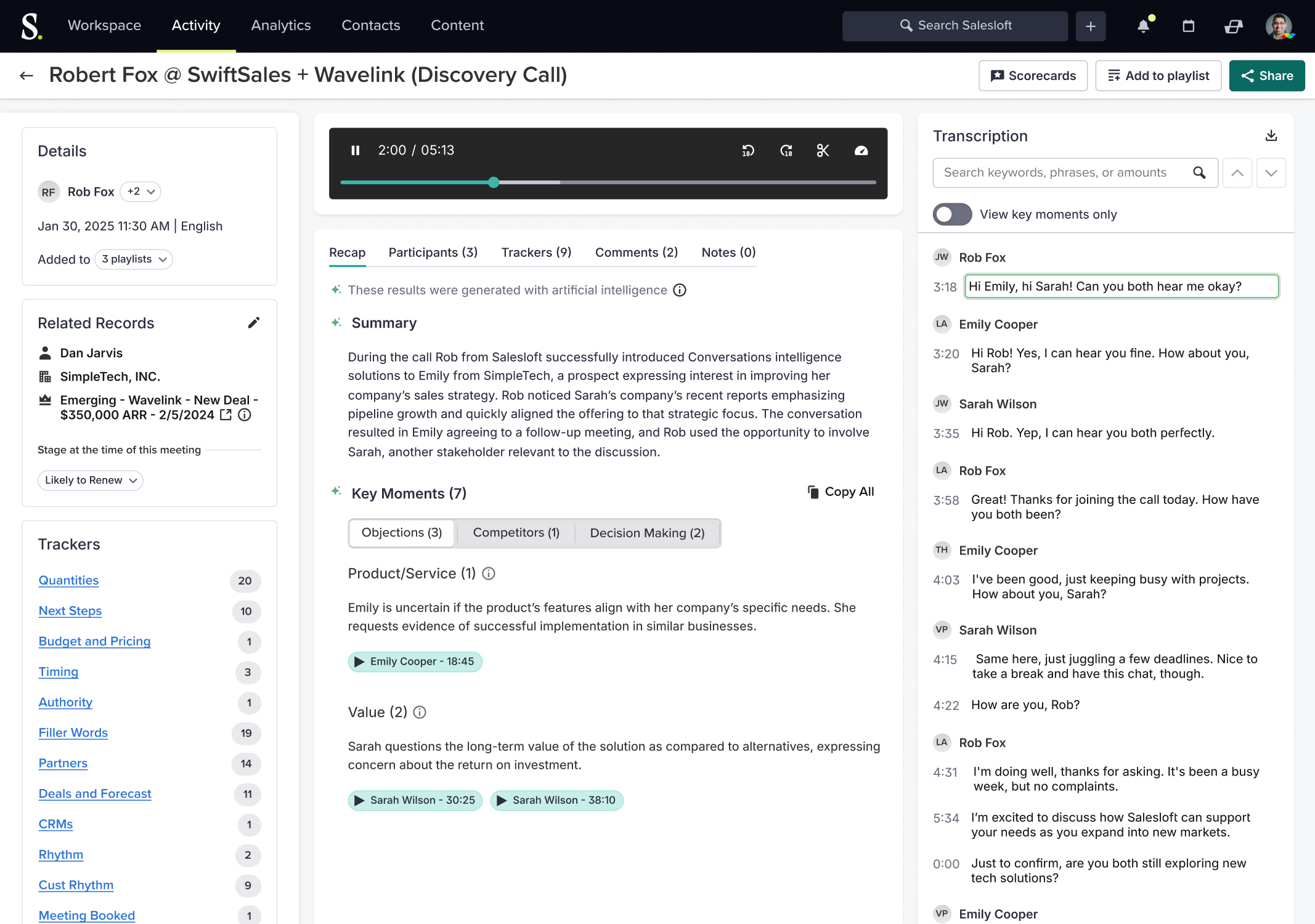Edit Related Records with pencil icon
The height and width of the screenshot is (924, 1315).
[254, 323]
